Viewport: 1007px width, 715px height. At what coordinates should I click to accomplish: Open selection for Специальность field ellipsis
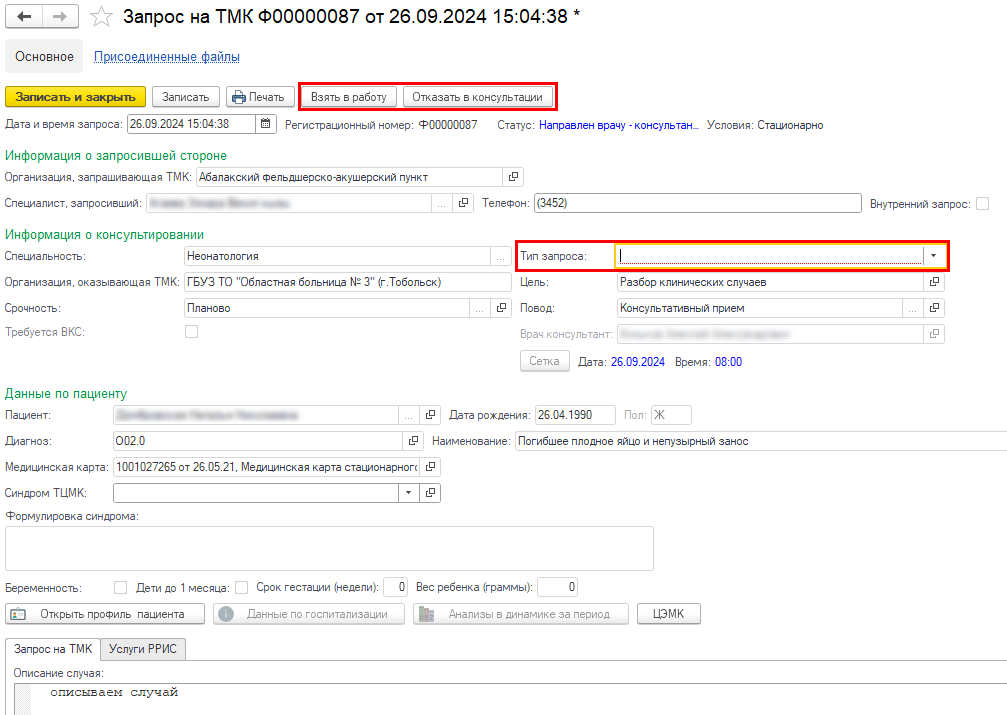coord(497,256)
